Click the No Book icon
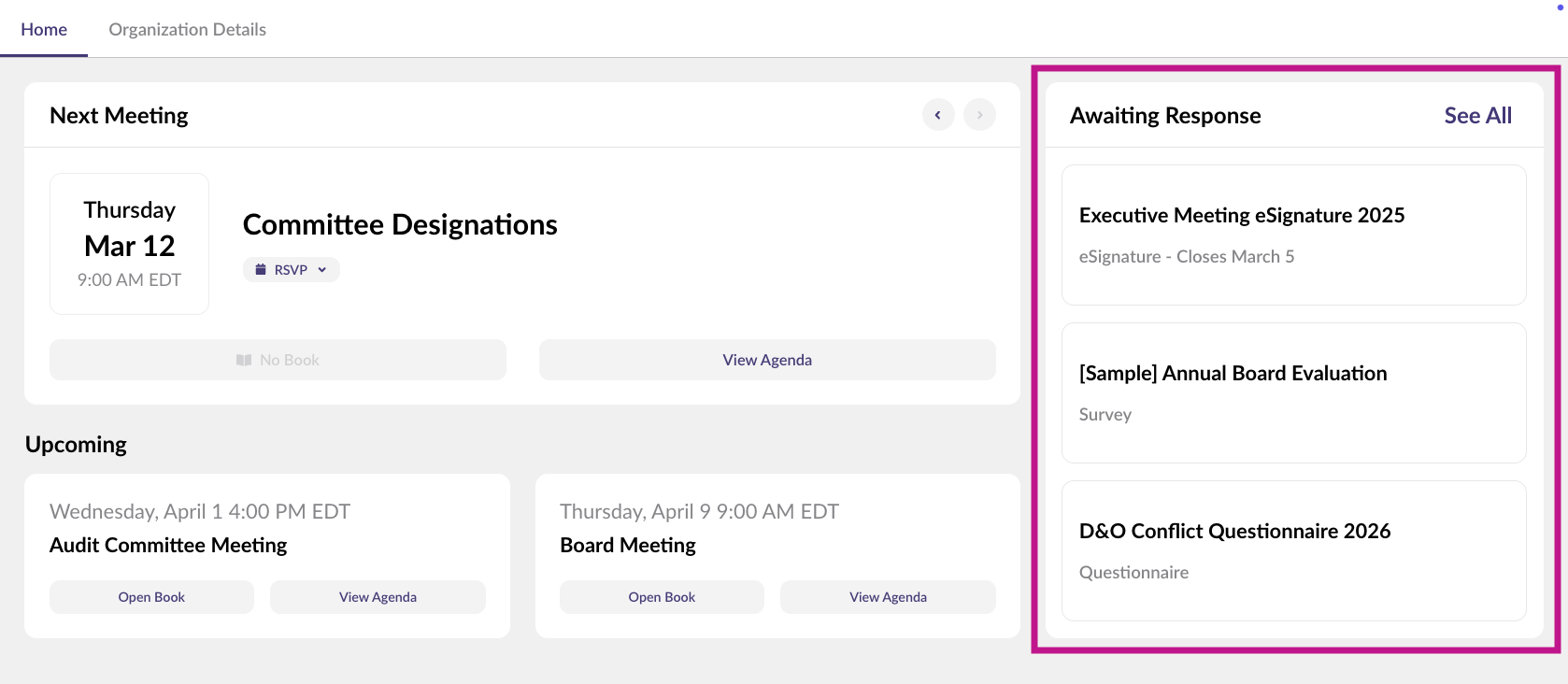1568x684 pixels. coord(244,360)
